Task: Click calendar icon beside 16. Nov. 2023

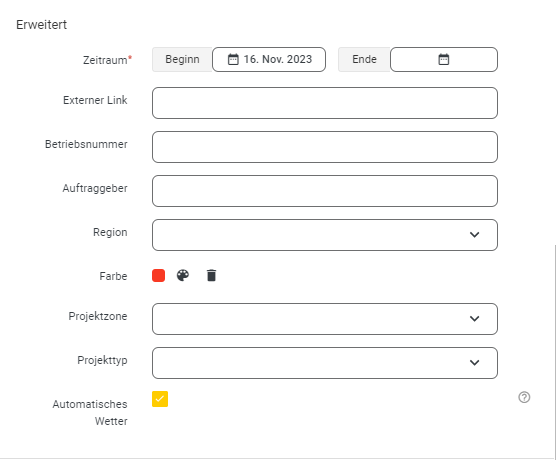Action: coord(233,59)
